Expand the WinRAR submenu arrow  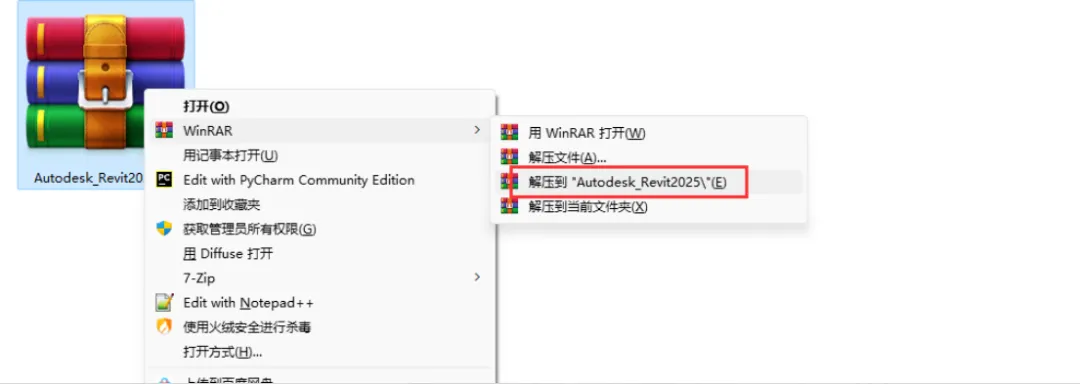coord(477,130)
